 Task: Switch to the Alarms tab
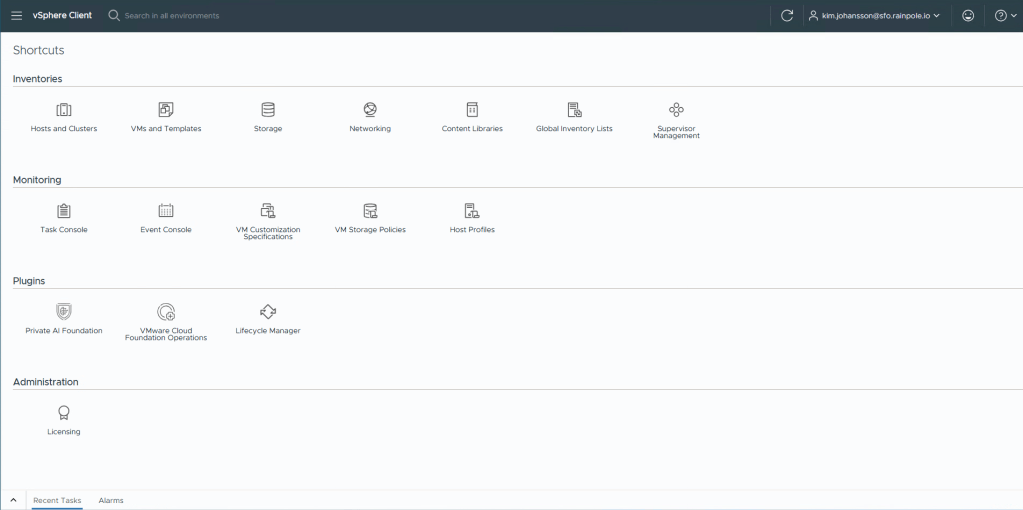(x=111, y=500)
